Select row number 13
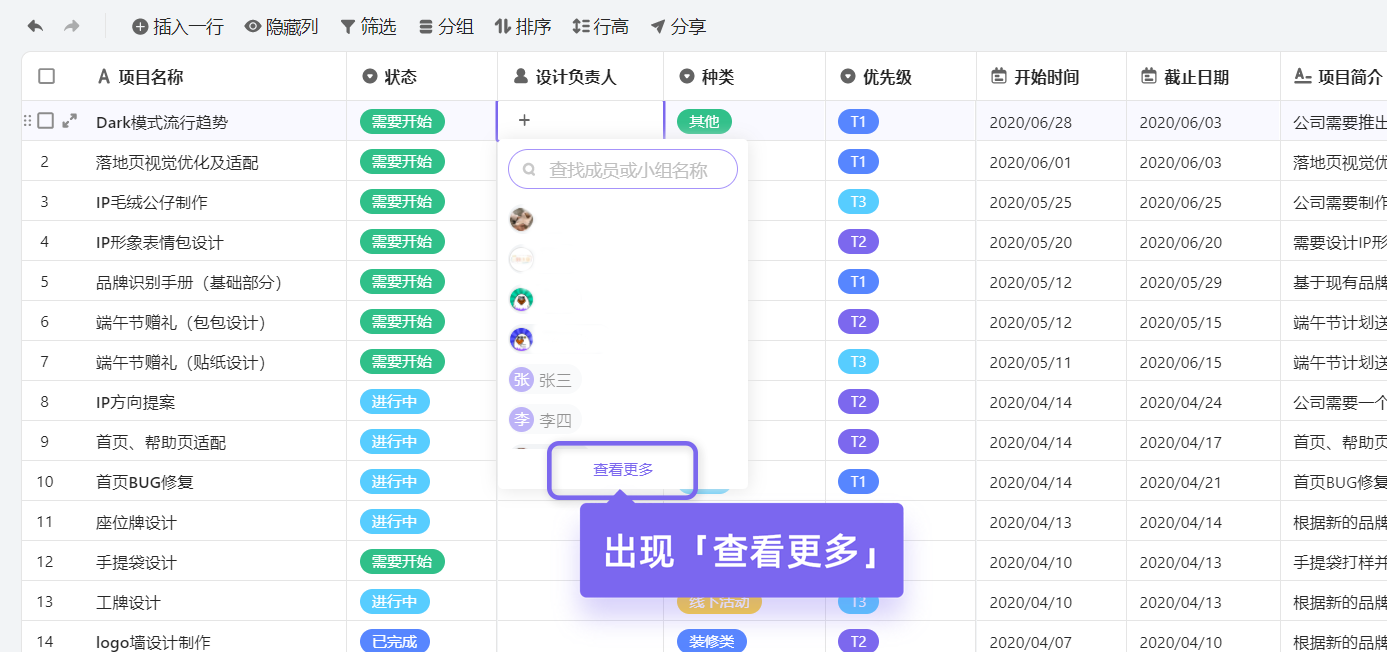 [x=44, y=601]
